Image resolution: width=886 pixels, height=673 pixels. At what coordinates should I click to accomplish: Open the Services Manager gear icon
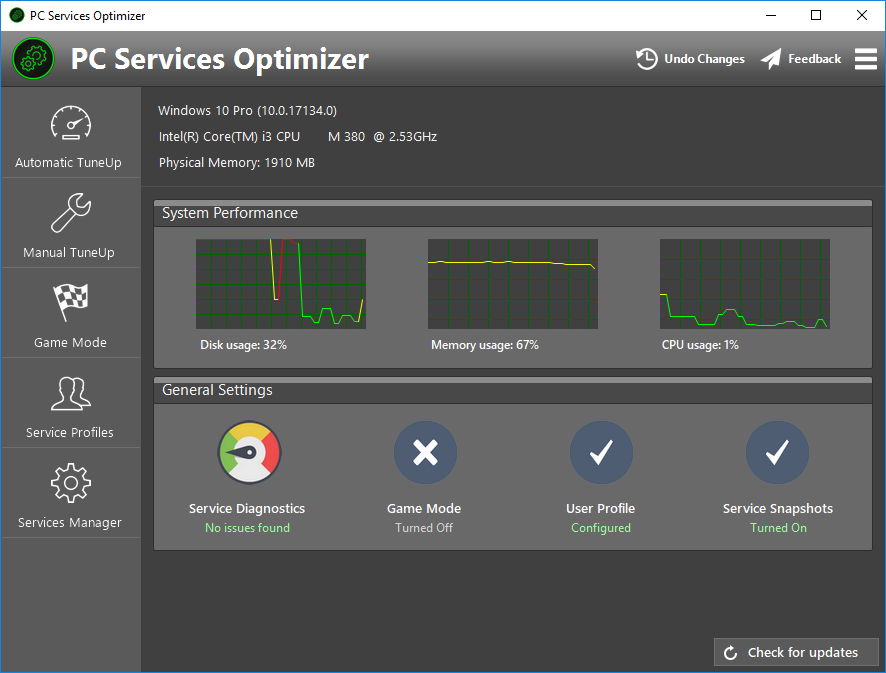pyautogui.click(x=71, y=483)
